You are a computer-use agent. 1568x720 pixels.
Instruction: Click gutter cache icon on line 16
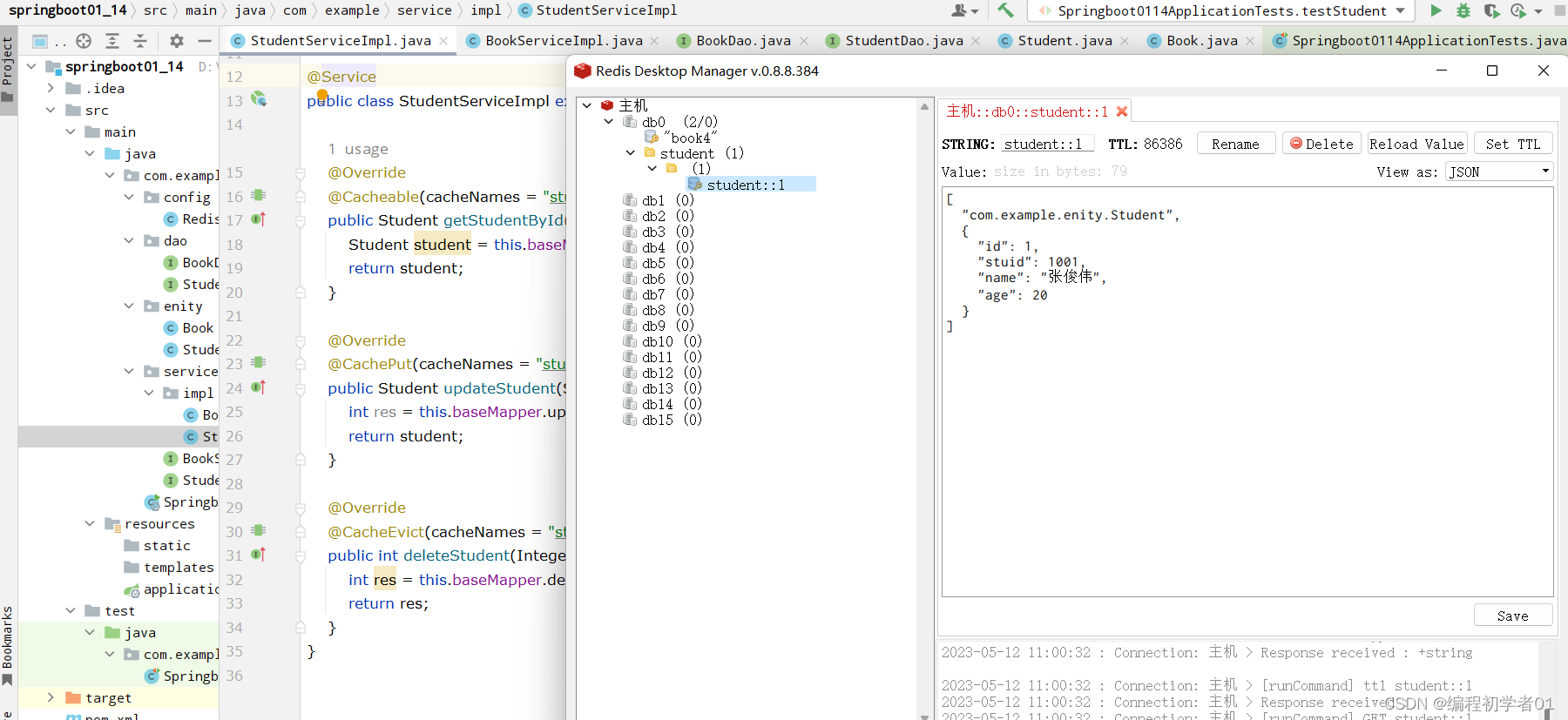(x=259, y=196)
